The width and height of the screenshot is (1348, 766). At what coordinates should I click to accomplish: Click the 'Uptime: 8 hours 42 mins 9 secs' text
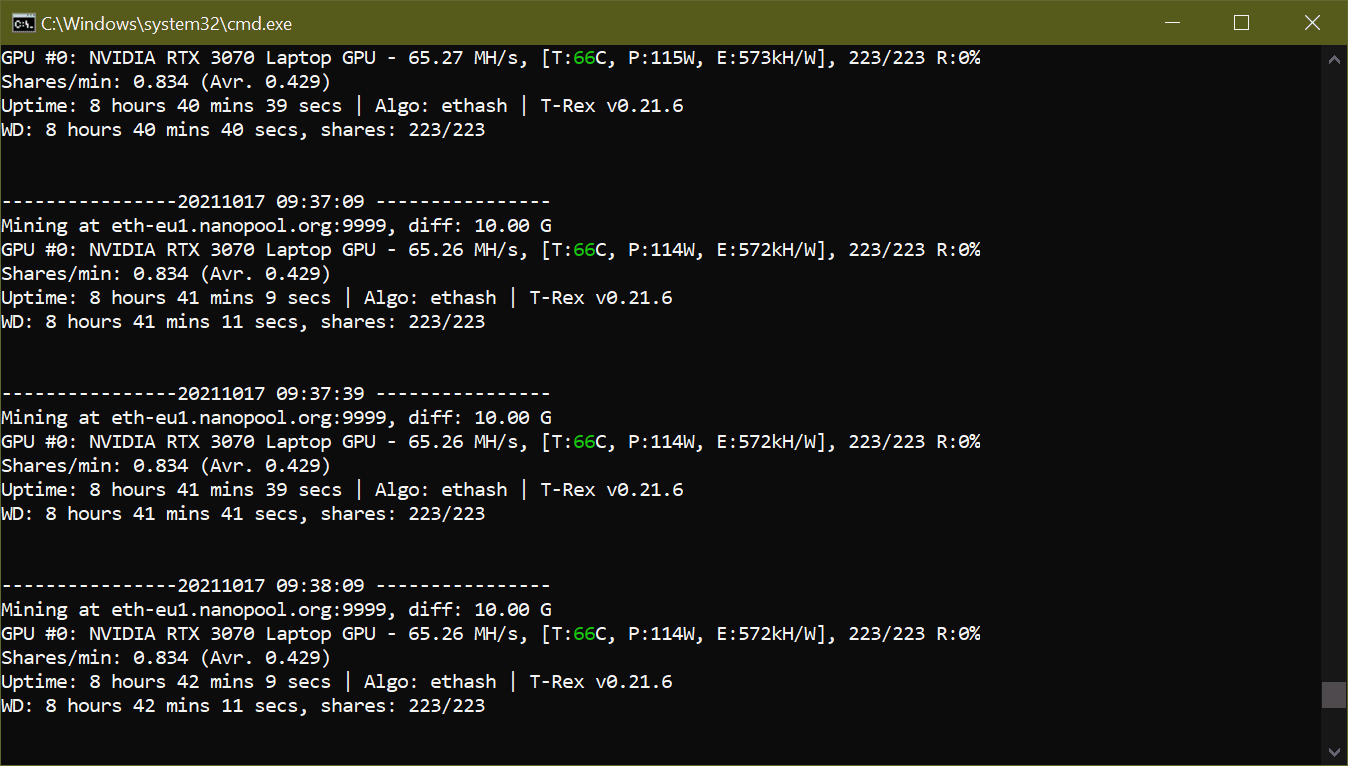pyautogui.click(x=166, y=682)
